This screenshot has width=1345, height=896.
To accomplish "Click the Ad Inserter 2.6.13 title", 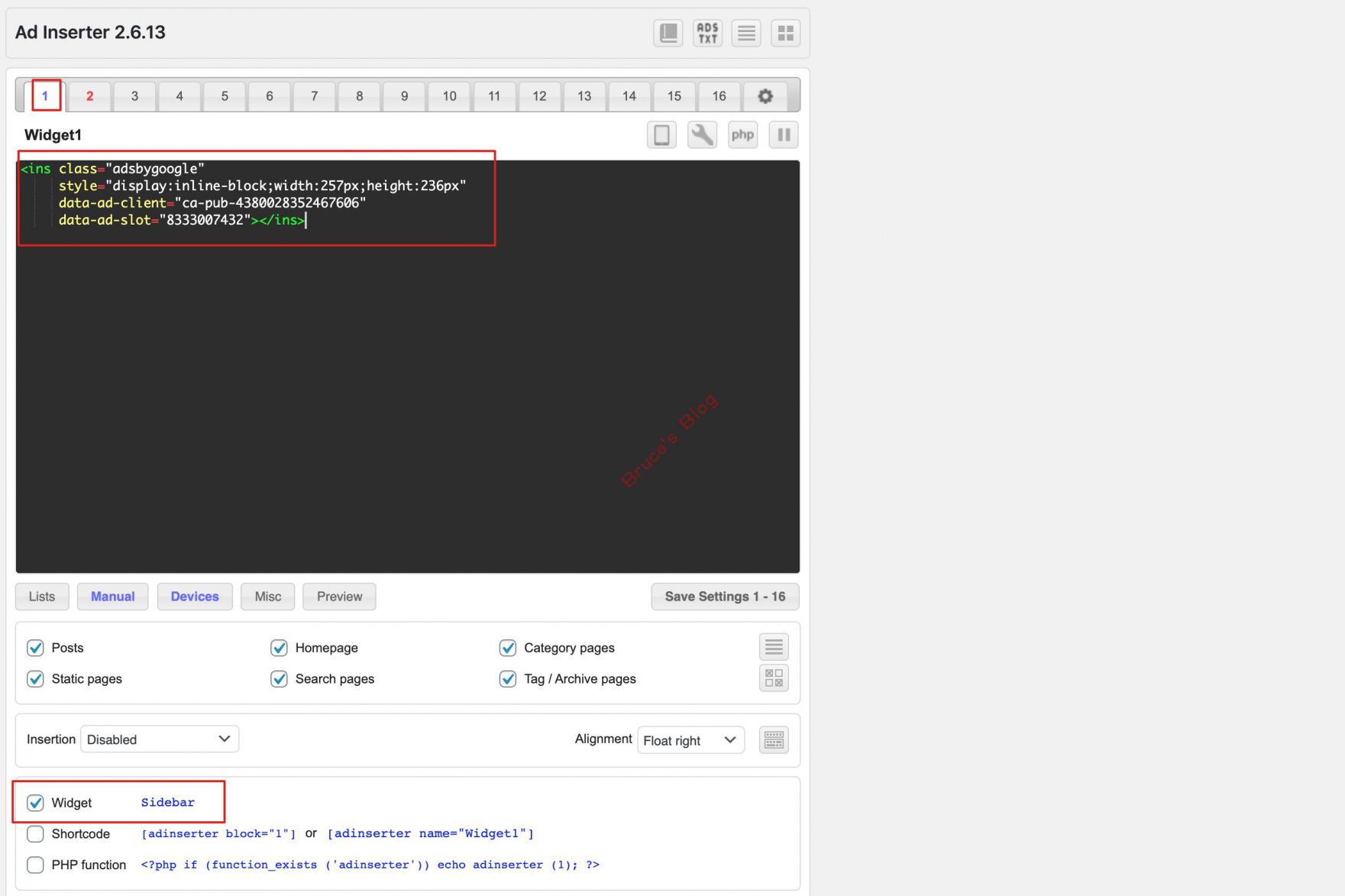I will pyautogui.click(x=90, y=32).
